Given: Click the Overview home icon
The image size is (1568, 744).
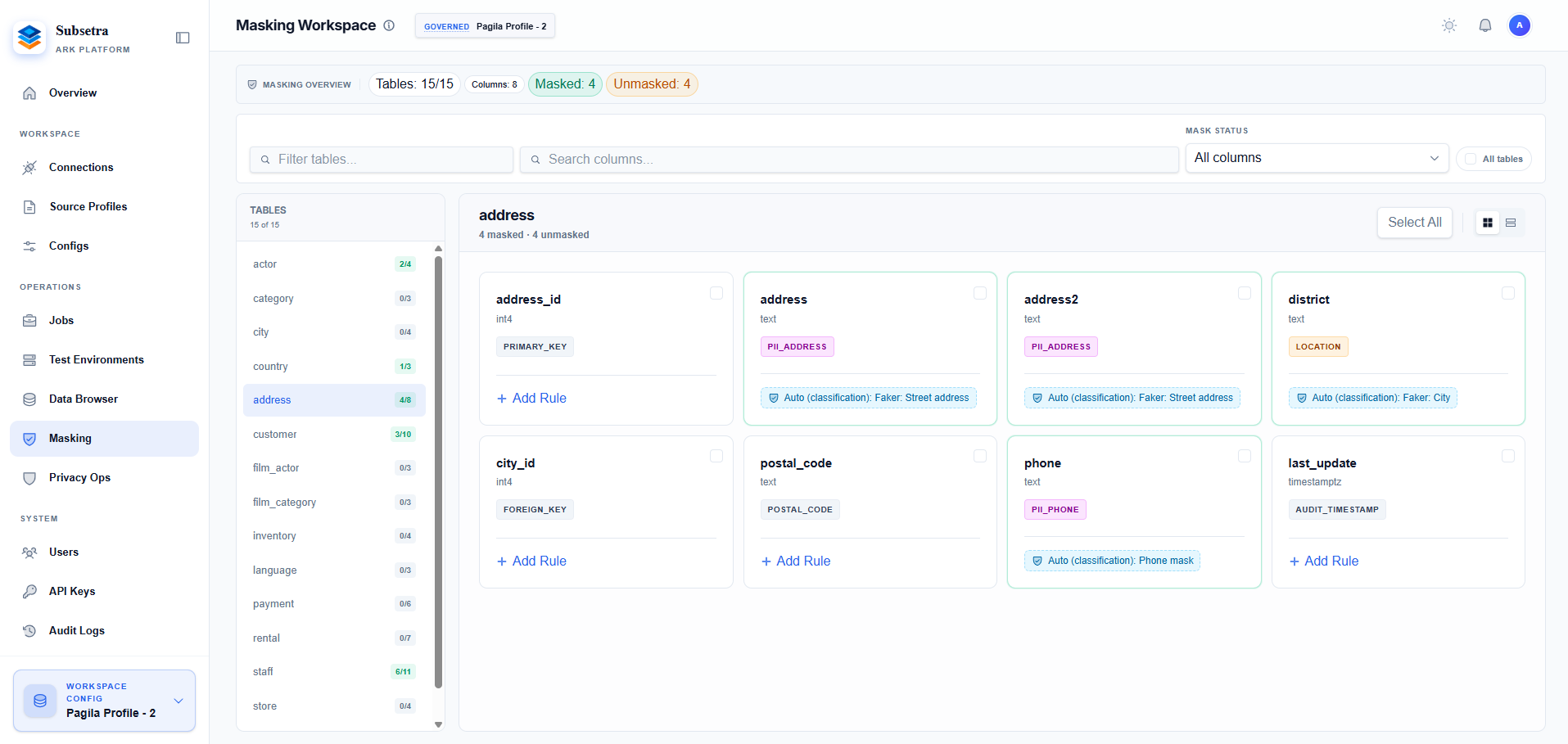Looking at the screenshot, I should coord(29,93).
